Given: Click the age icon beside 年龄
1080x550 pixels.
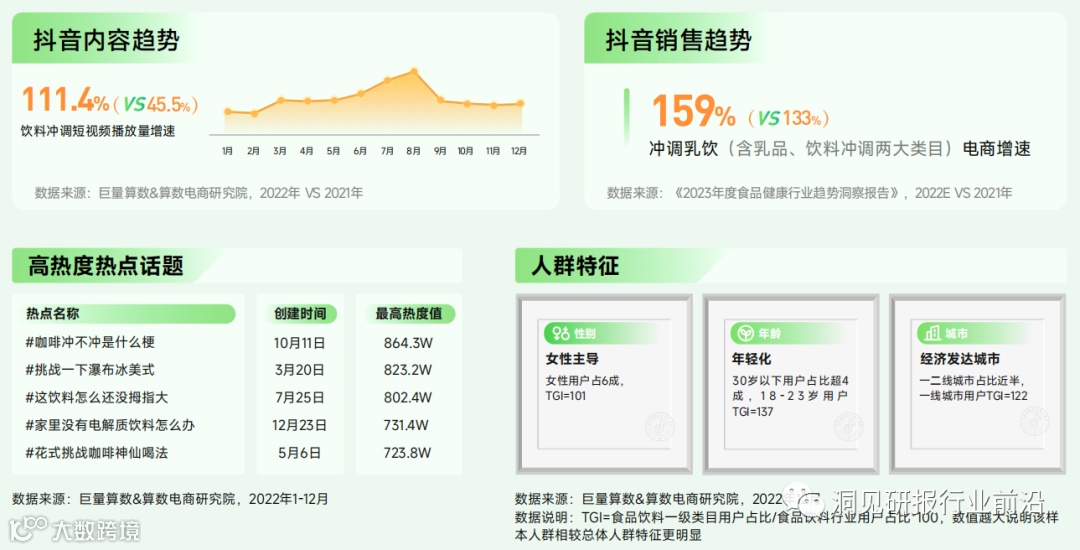Looking at the screenshot, I should (745, 334).
